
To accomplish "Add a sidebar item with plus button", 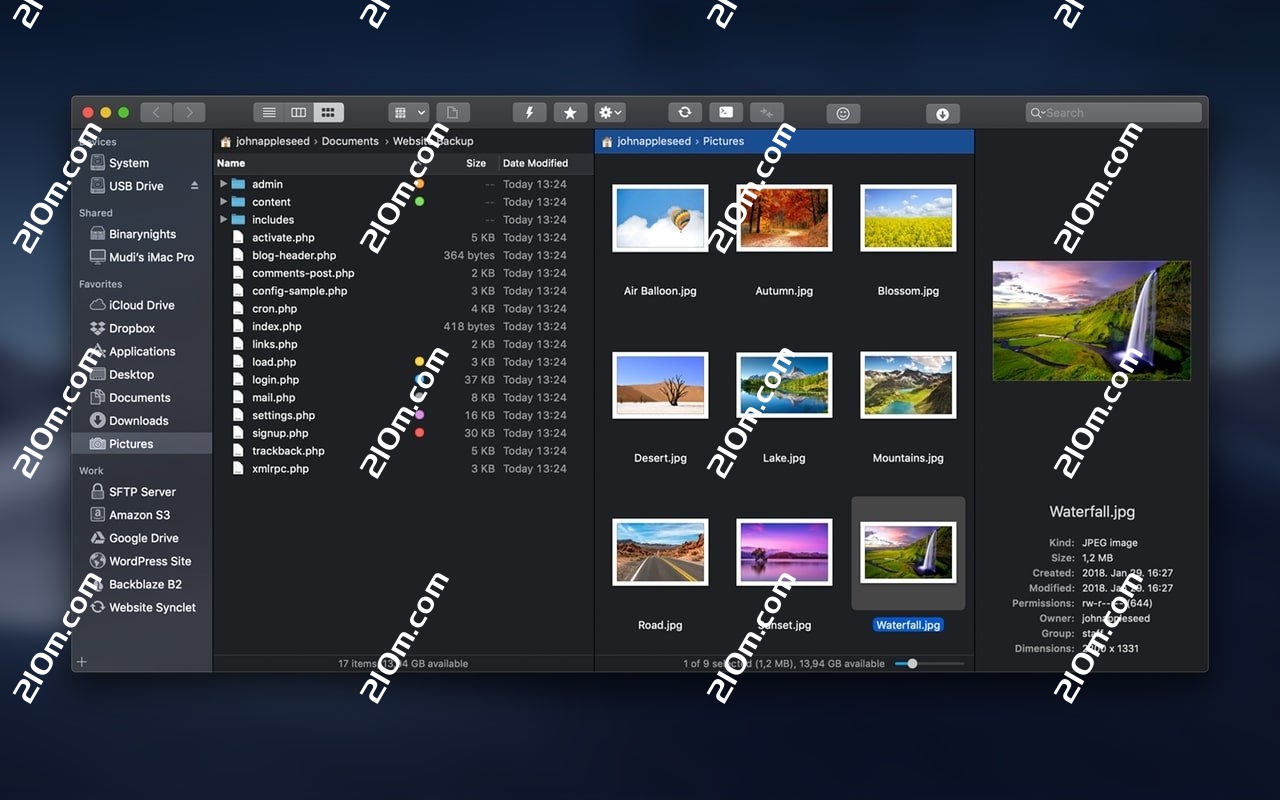I will coord(82,662).
